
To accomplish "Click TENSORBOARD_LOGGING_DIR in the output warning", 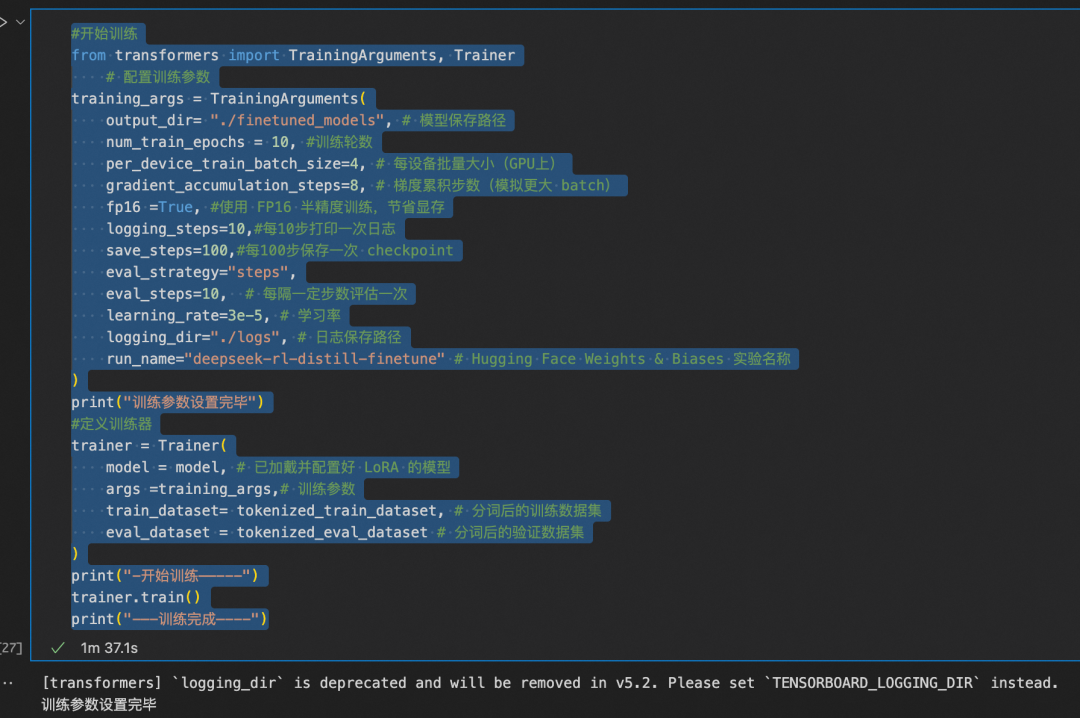I will pyautogui.click(x=871, y=683).
